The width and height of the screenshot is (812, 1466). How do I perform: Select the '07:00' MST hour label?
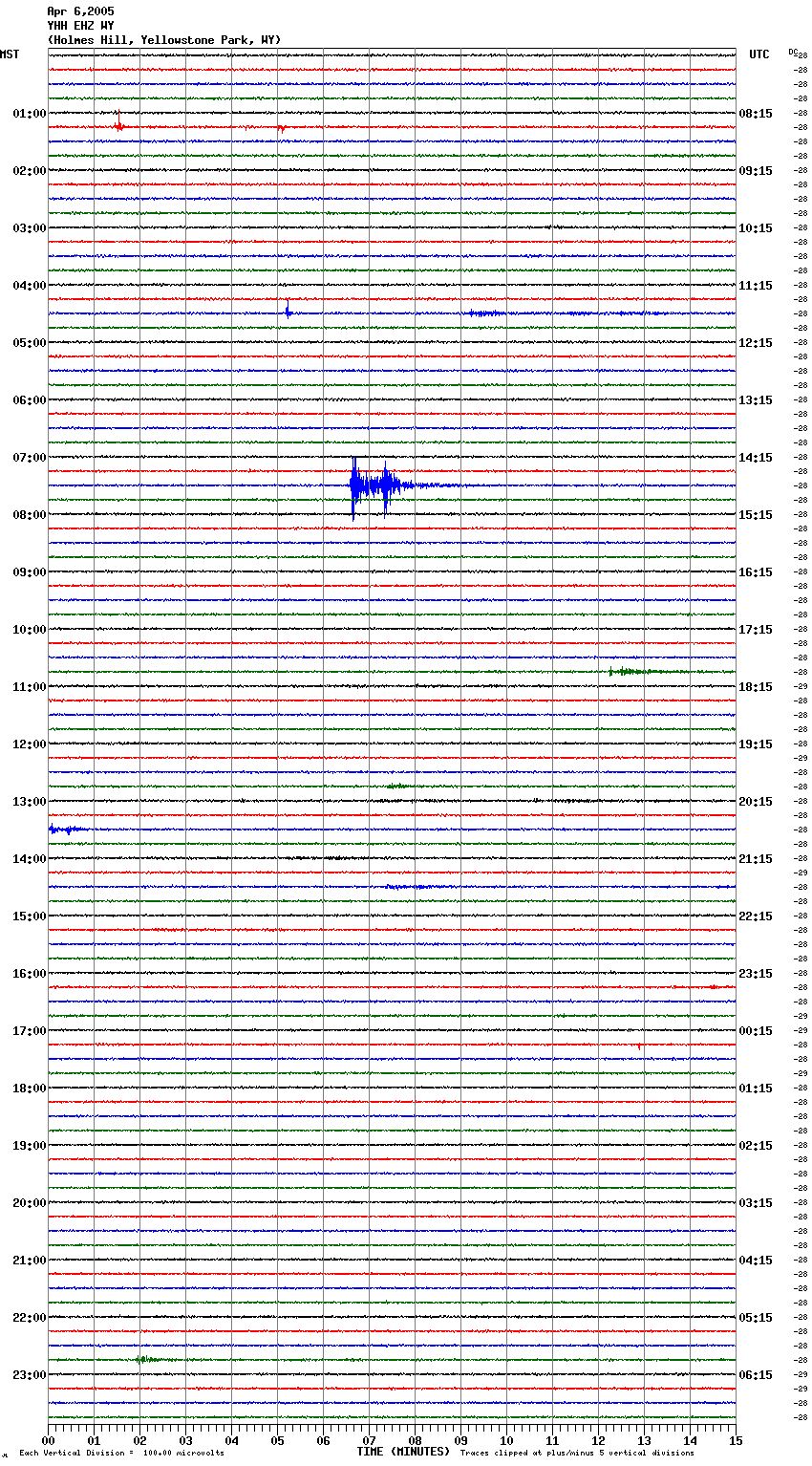pos(30,458)
